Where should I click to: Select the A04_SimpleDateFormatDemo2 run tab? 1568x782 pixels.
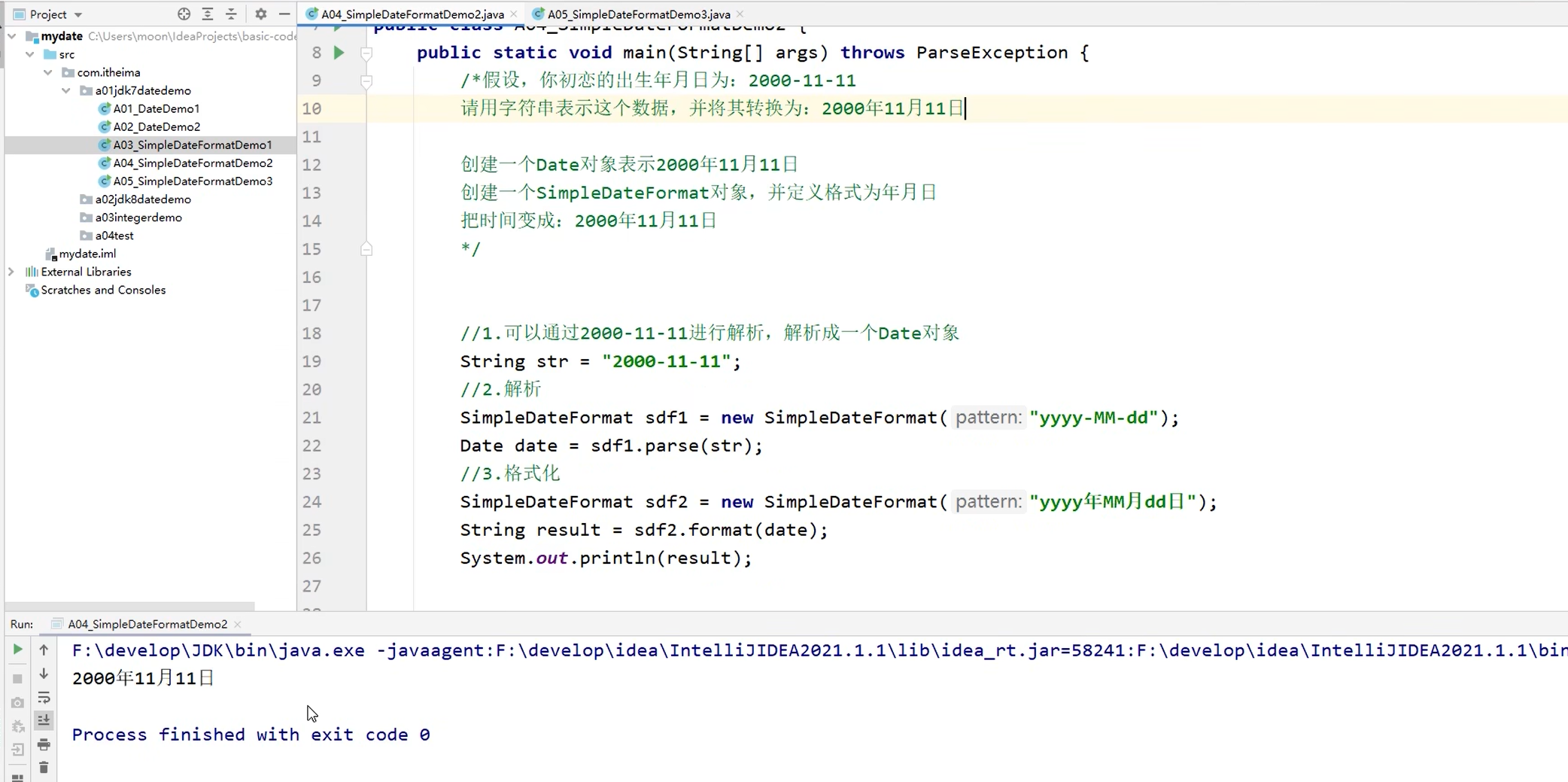pos(147,624)
